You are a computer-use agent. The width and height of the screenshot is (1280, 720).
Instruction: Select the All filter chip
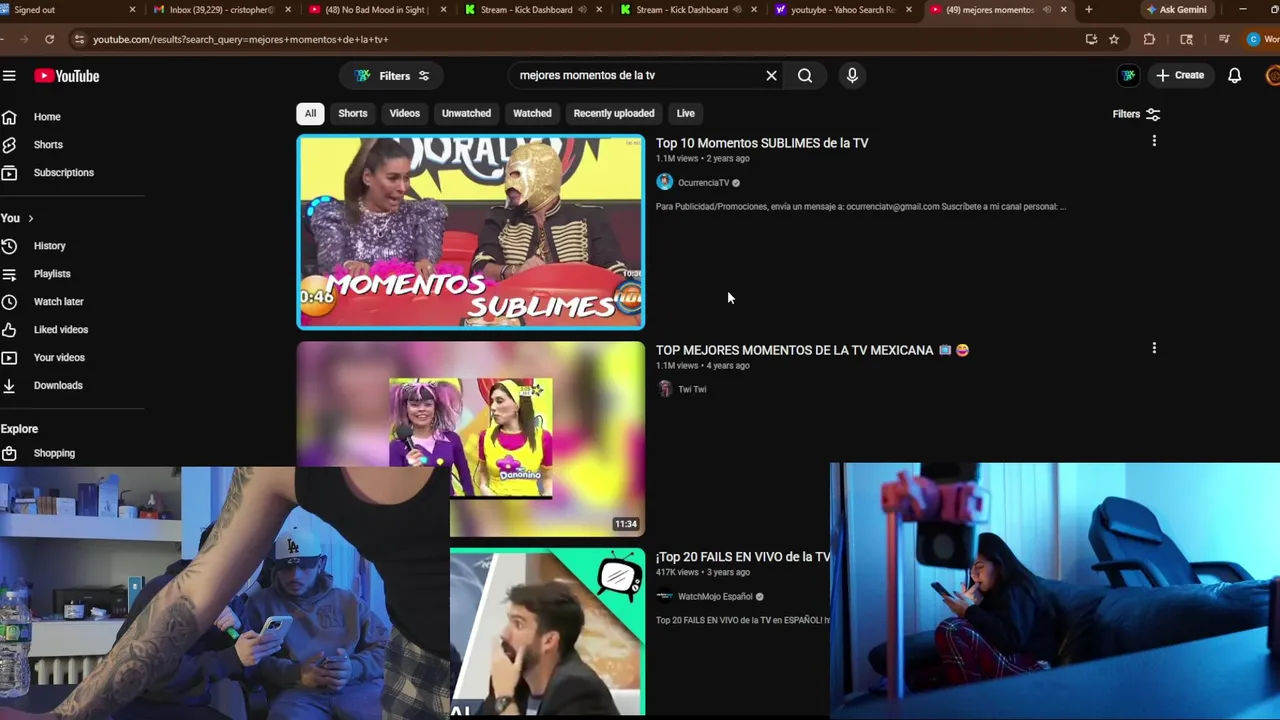point(310,113)
